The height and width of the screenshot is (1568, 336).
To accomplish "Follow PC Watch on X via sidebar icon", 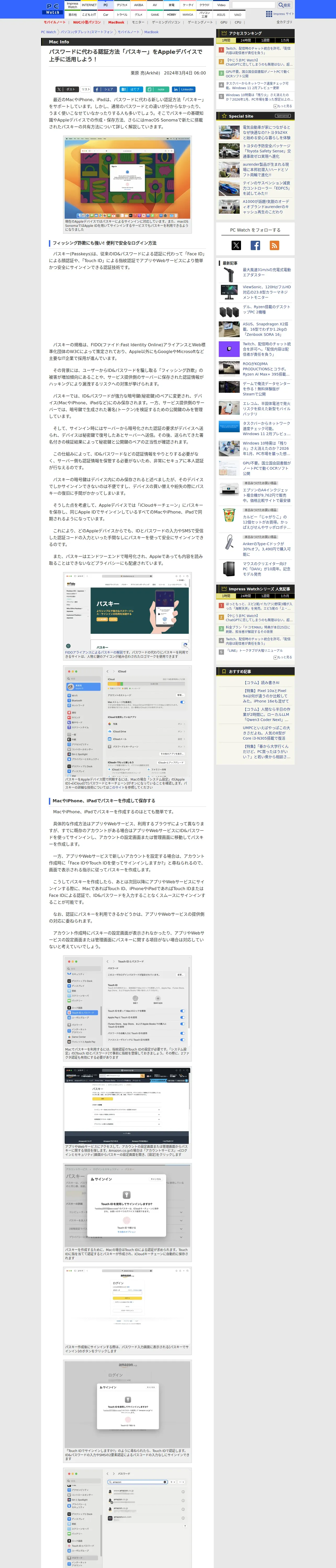I will click(236, 245).
